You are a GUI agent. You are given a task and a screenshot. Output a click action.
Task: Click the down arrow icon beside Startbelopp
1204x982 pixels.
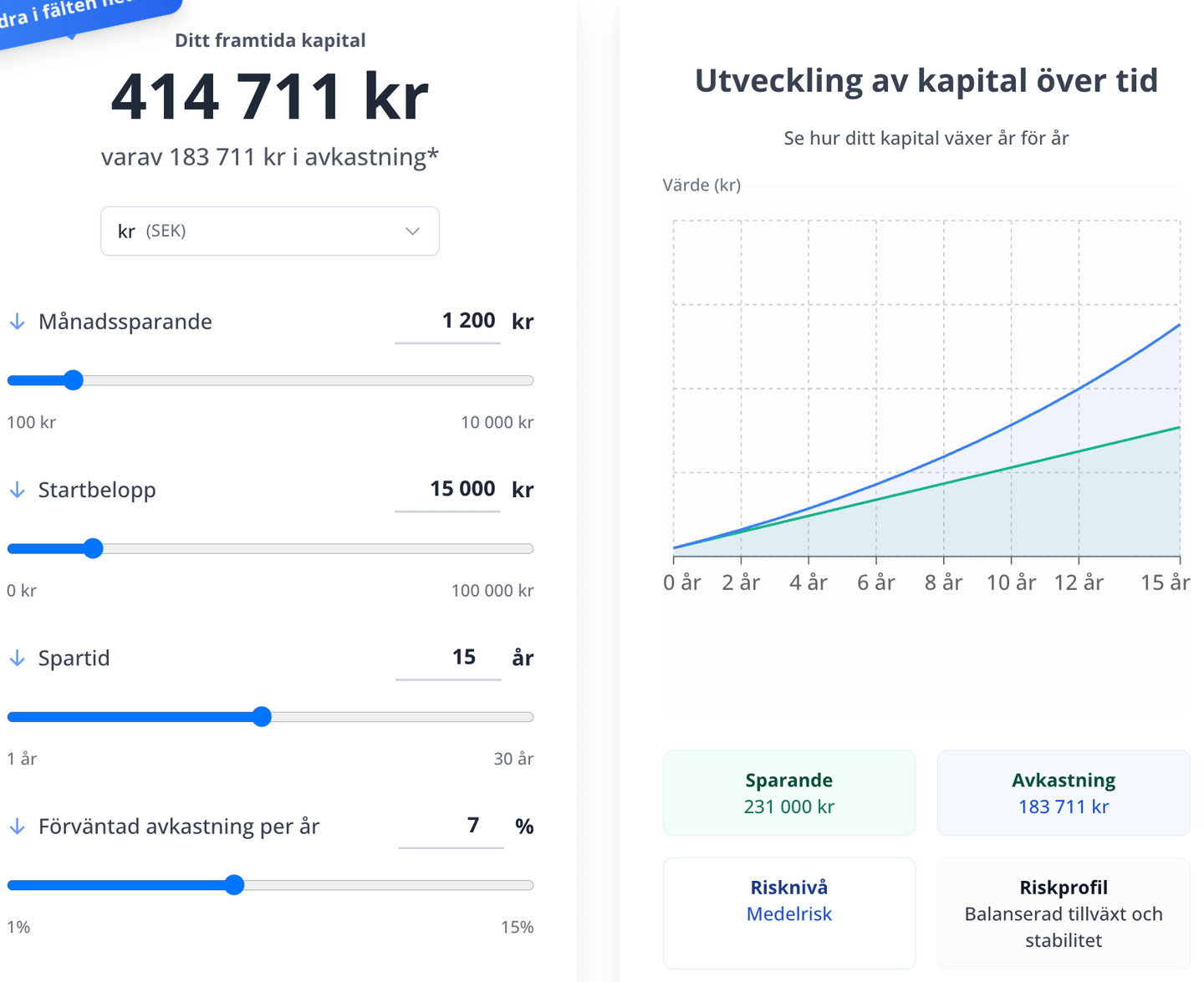17,490
